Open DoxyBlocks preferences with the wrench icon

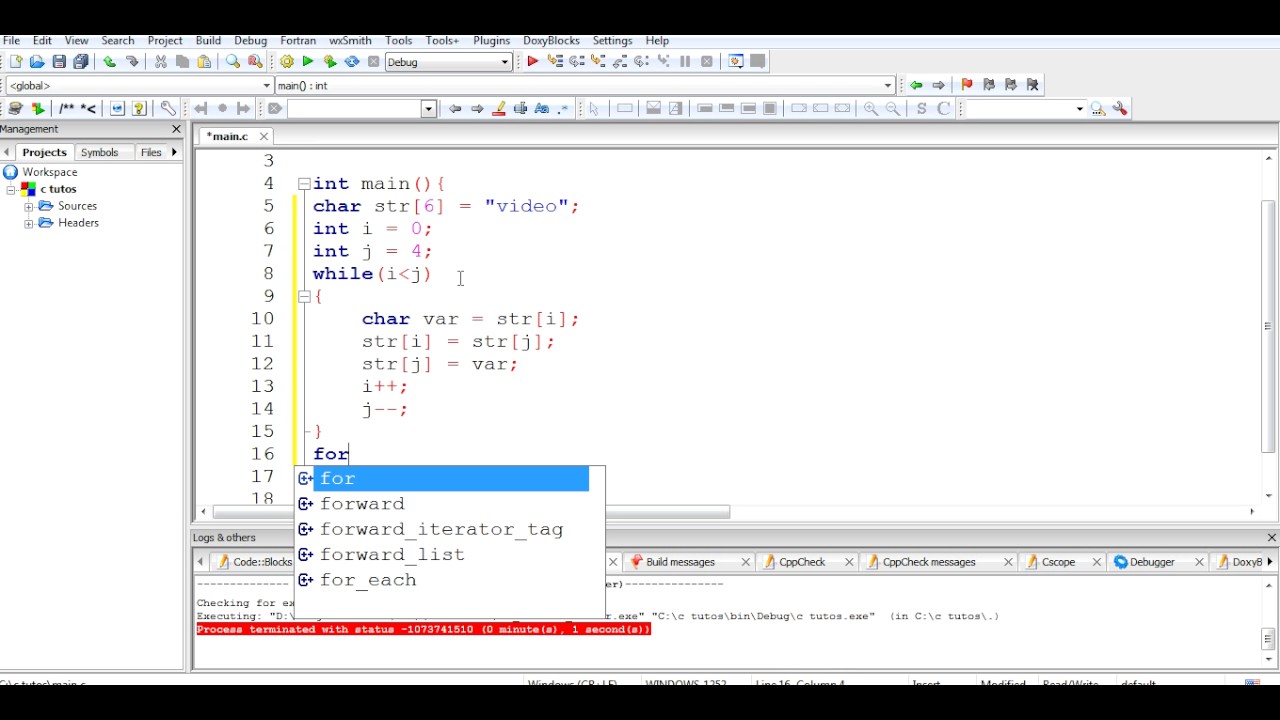168,109
